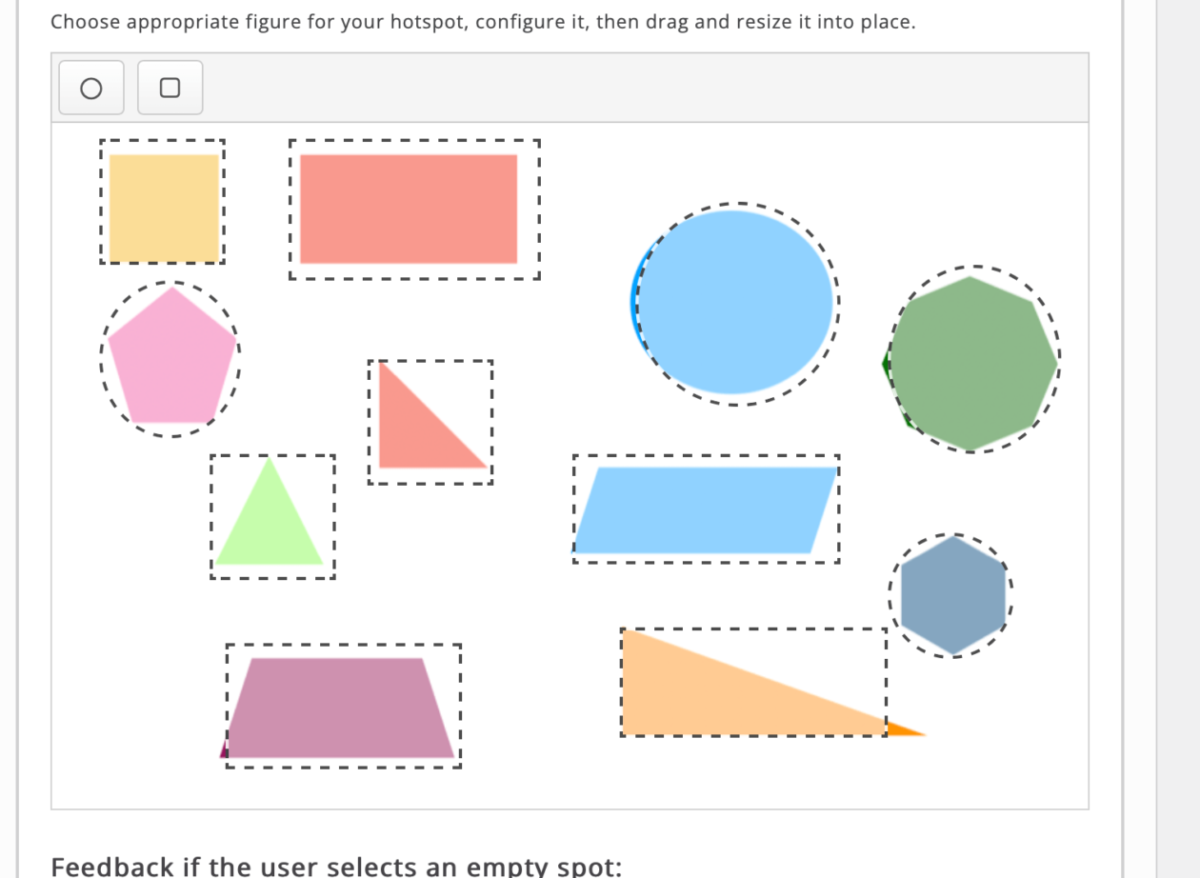Image resolution: width=1200 pixels, height=878 pixels.
Task: Click the light blue circle hotspot
Action: (736, 302)
